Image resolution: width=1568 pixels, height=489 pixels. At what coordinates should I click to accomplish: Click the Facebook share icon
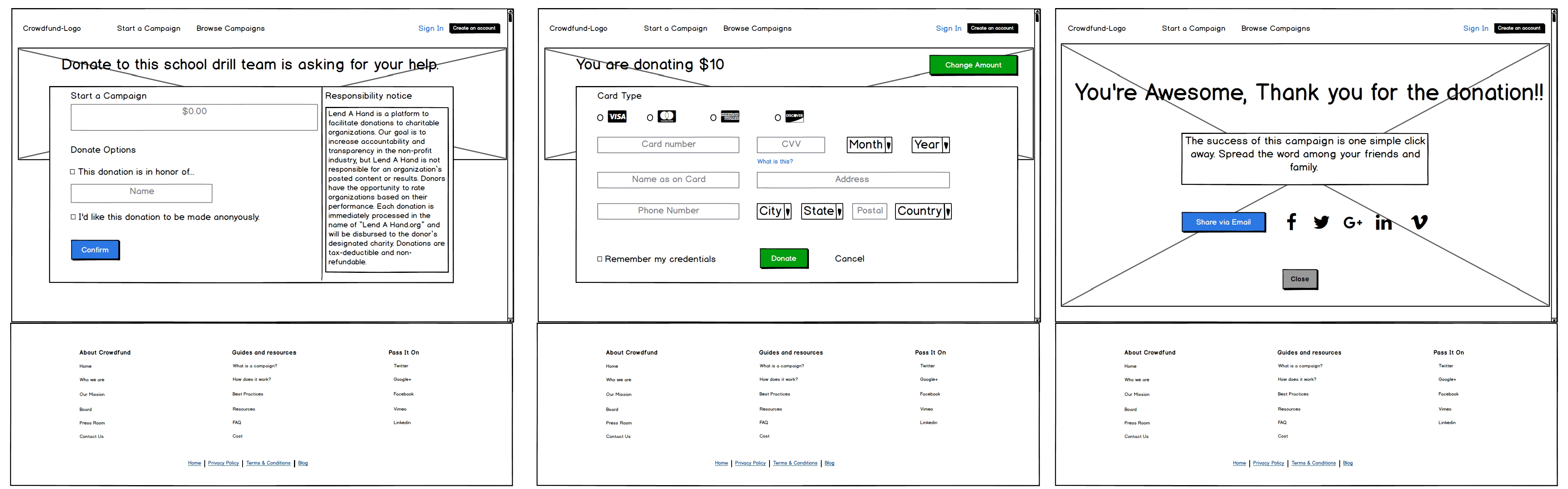[x=1290, y=222]
